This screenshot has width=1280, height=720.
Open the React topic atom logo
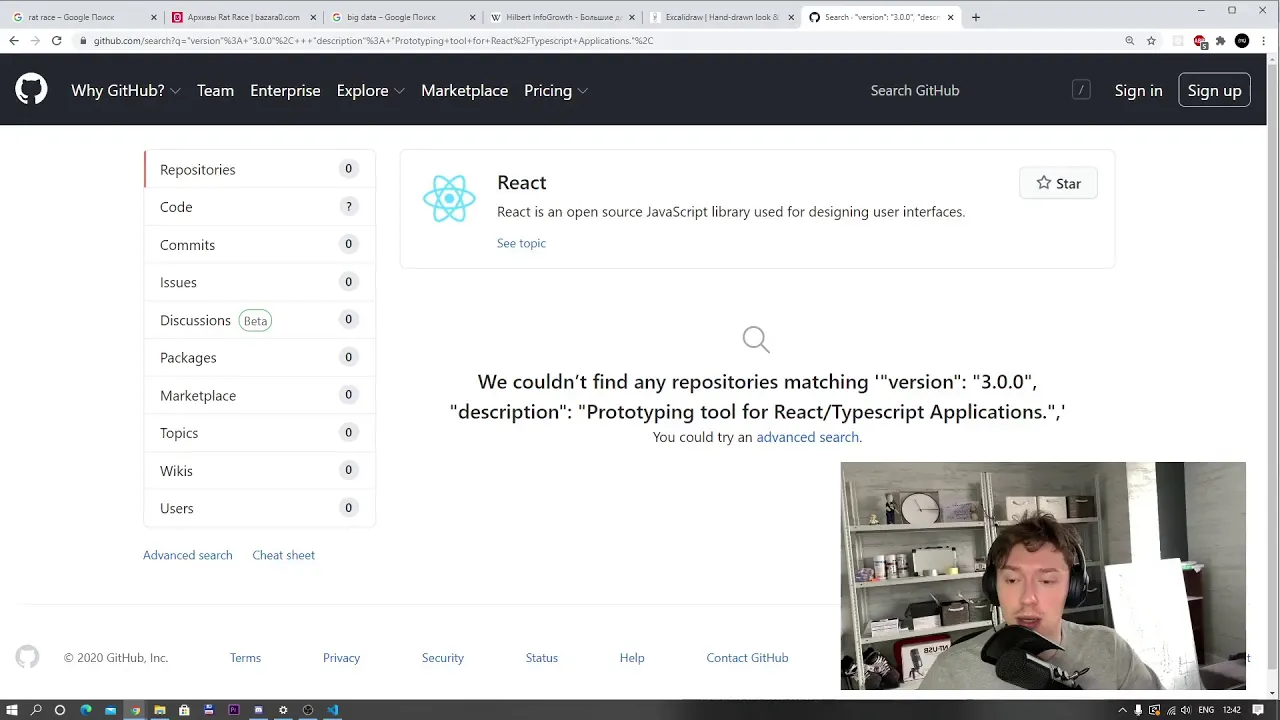point(449,198)
